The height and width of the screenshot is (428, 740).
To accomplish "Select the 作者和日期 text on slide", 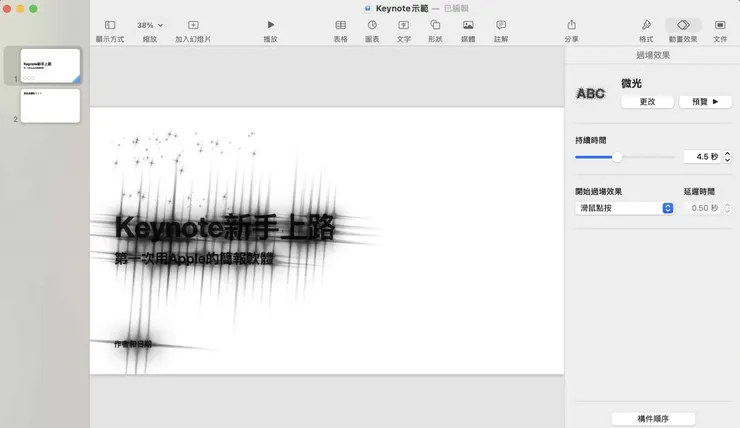I will coord(133,344).
